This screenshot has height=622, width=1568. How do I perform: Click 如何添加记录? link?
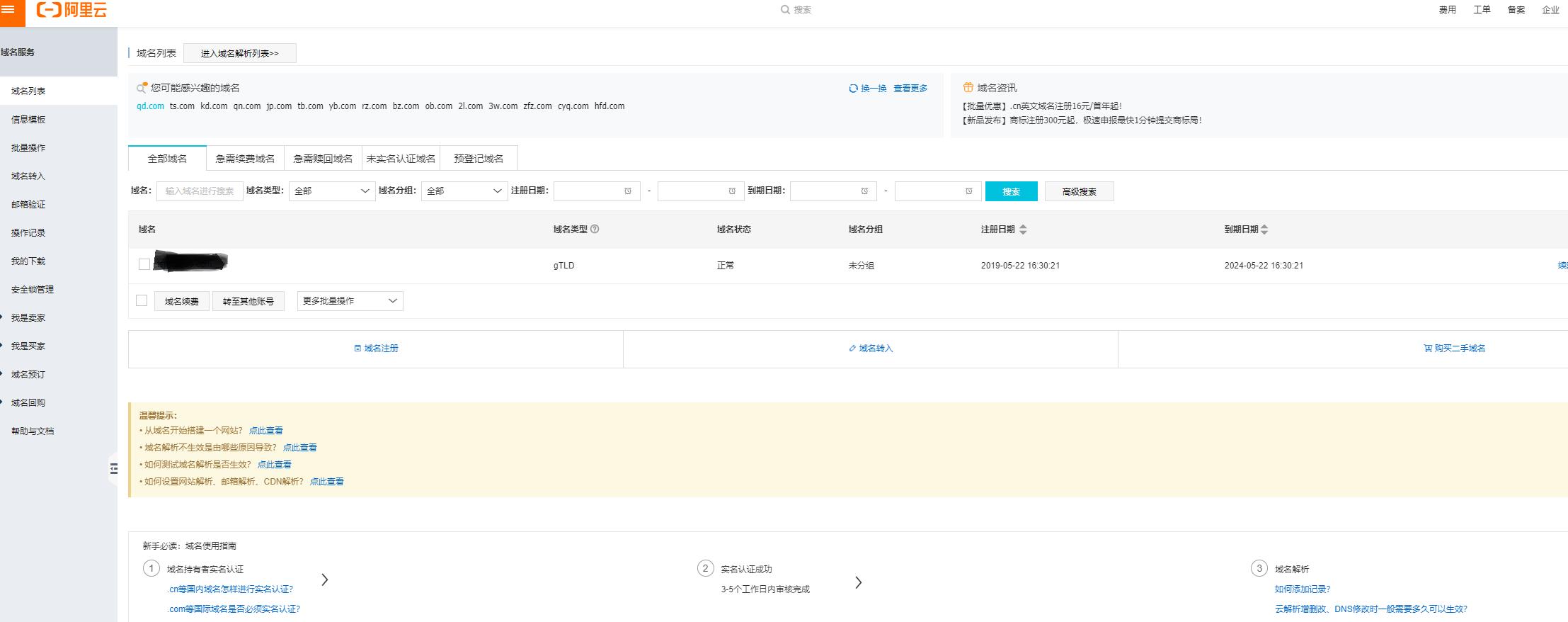(1303, 589)
